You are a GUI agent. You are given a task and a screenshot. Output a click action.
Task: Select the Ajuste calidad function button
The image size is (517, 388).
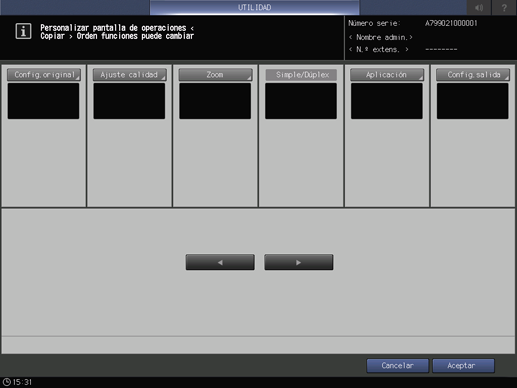point(129,75)
